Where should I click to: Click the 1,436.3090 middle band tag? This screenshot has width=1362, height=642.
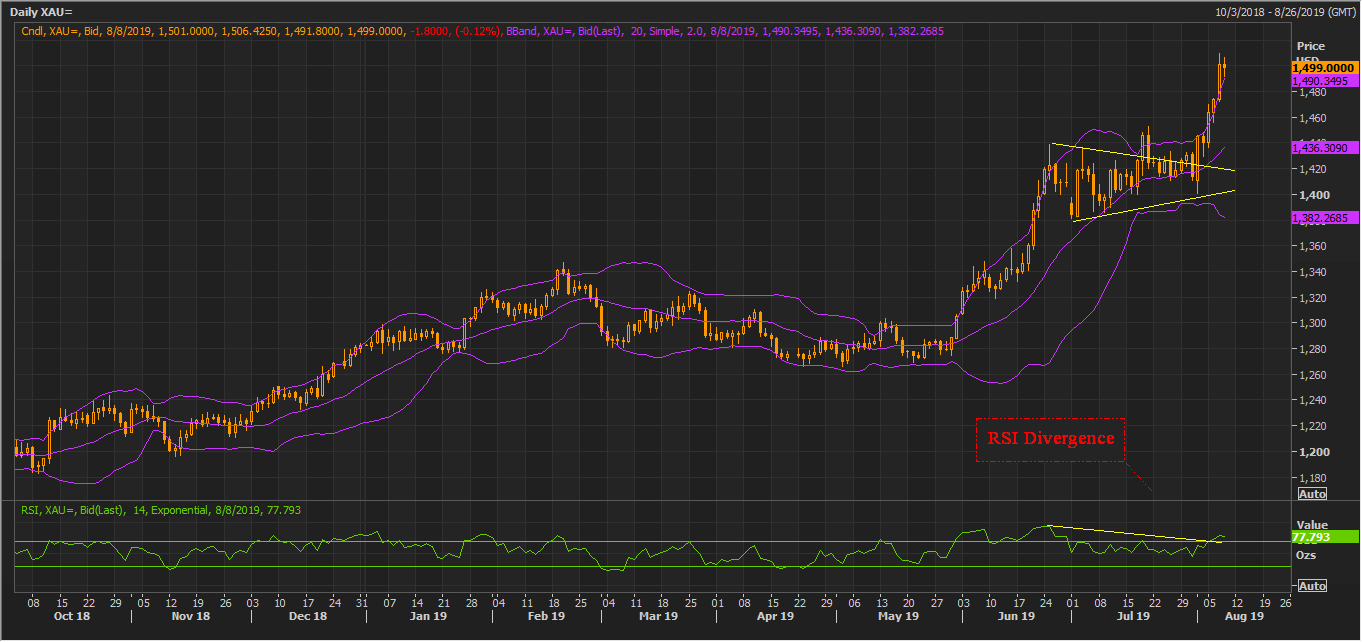[x=1324, y=147]
